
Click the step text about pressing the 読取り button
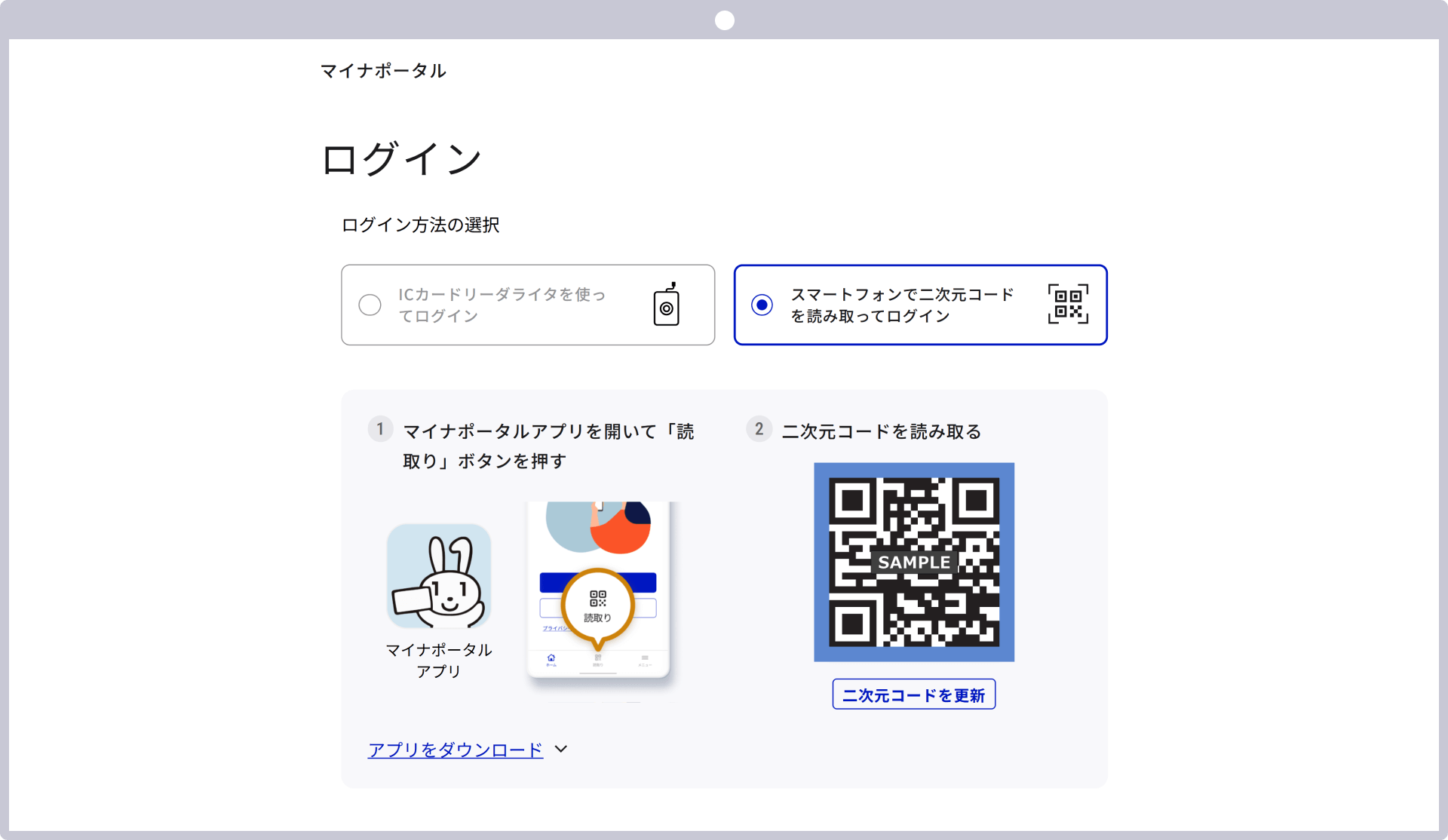[x=548, y=446]
